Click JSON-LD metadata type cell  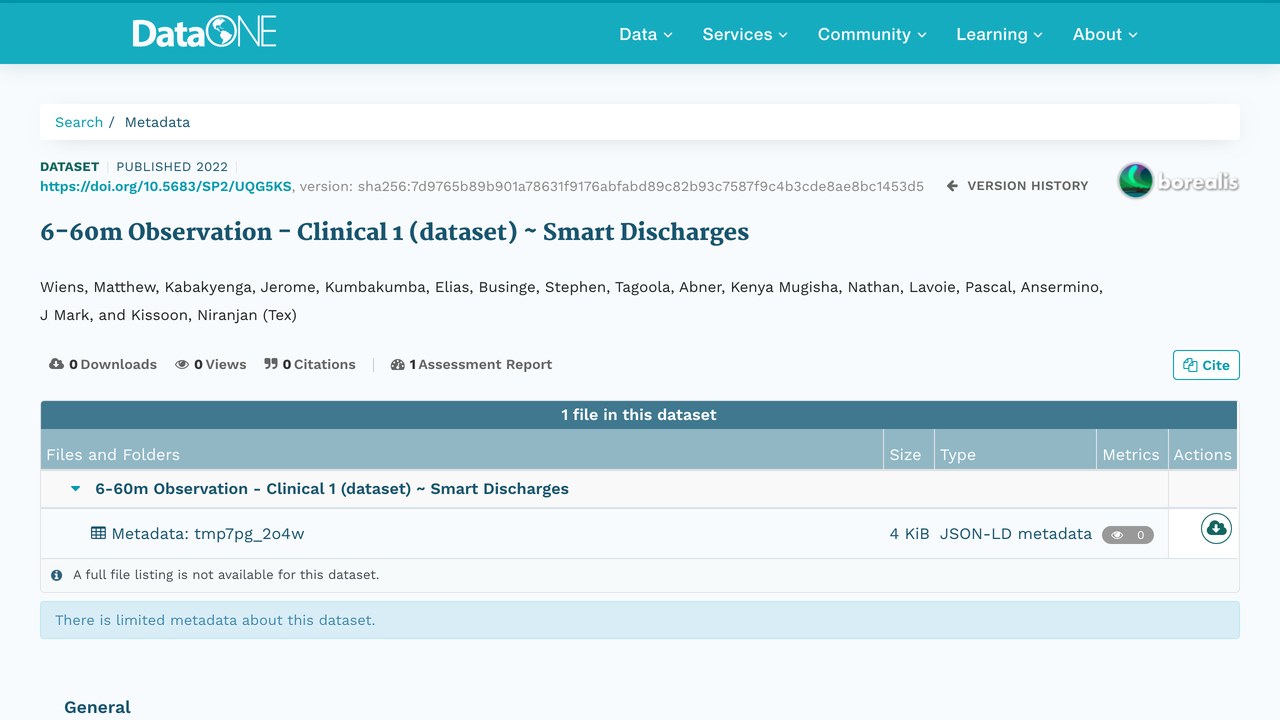[x=1016, y=534]
